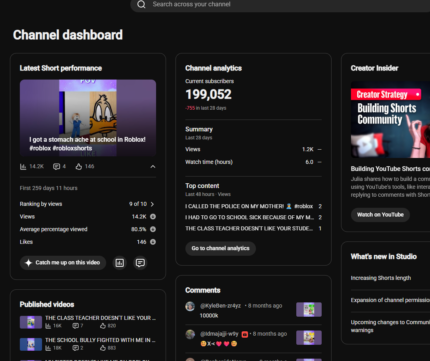Click the 10000k comment text
The image size is (430, 361).
coord(209,315)
